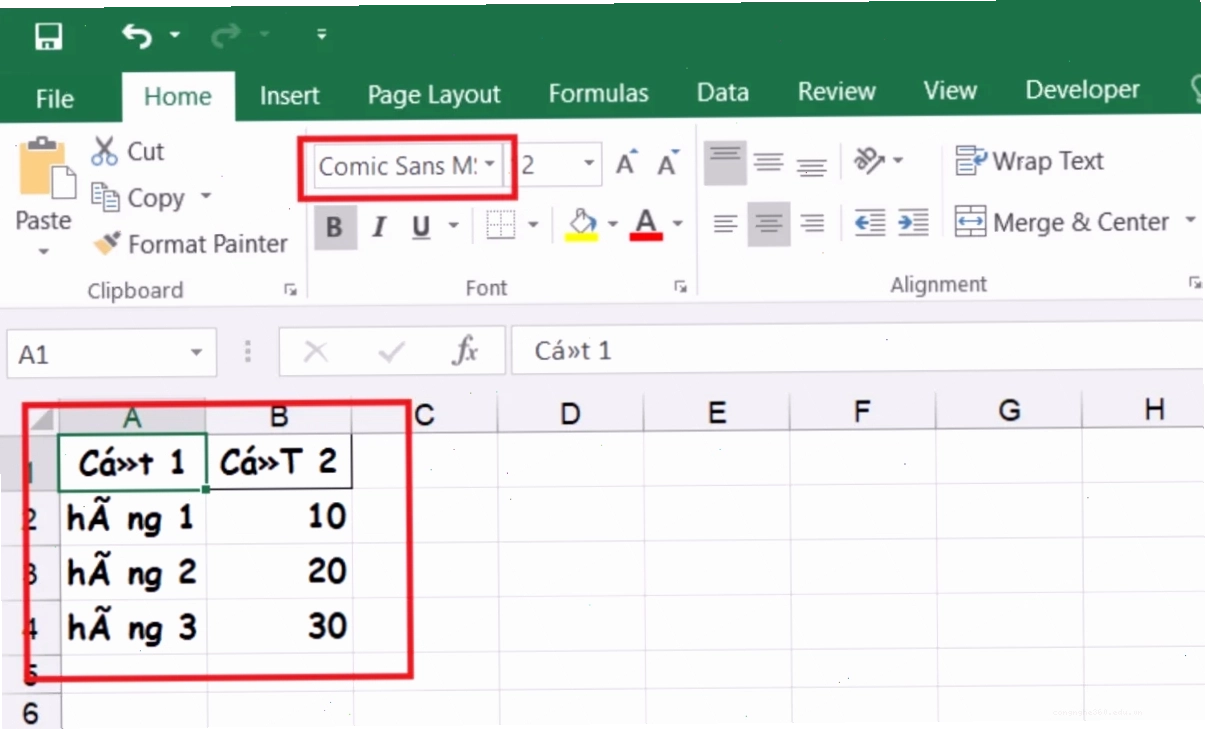The width and height of the screenshot is (1205, 729).
Task: Click the Paste clipboard icon
Action: click(x=46, y=169)
